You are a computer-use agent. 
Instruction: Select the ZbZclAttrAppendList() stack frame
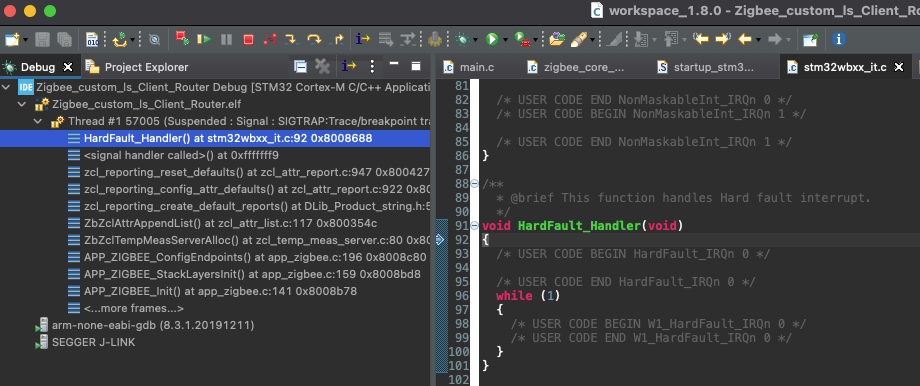[x=215, y=223]
